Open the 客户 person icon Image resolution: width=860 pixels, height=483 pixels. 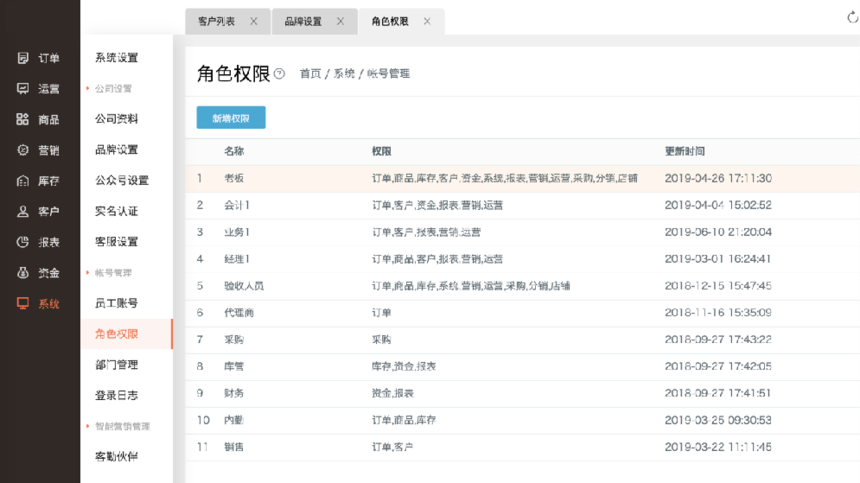pos(22,211)
